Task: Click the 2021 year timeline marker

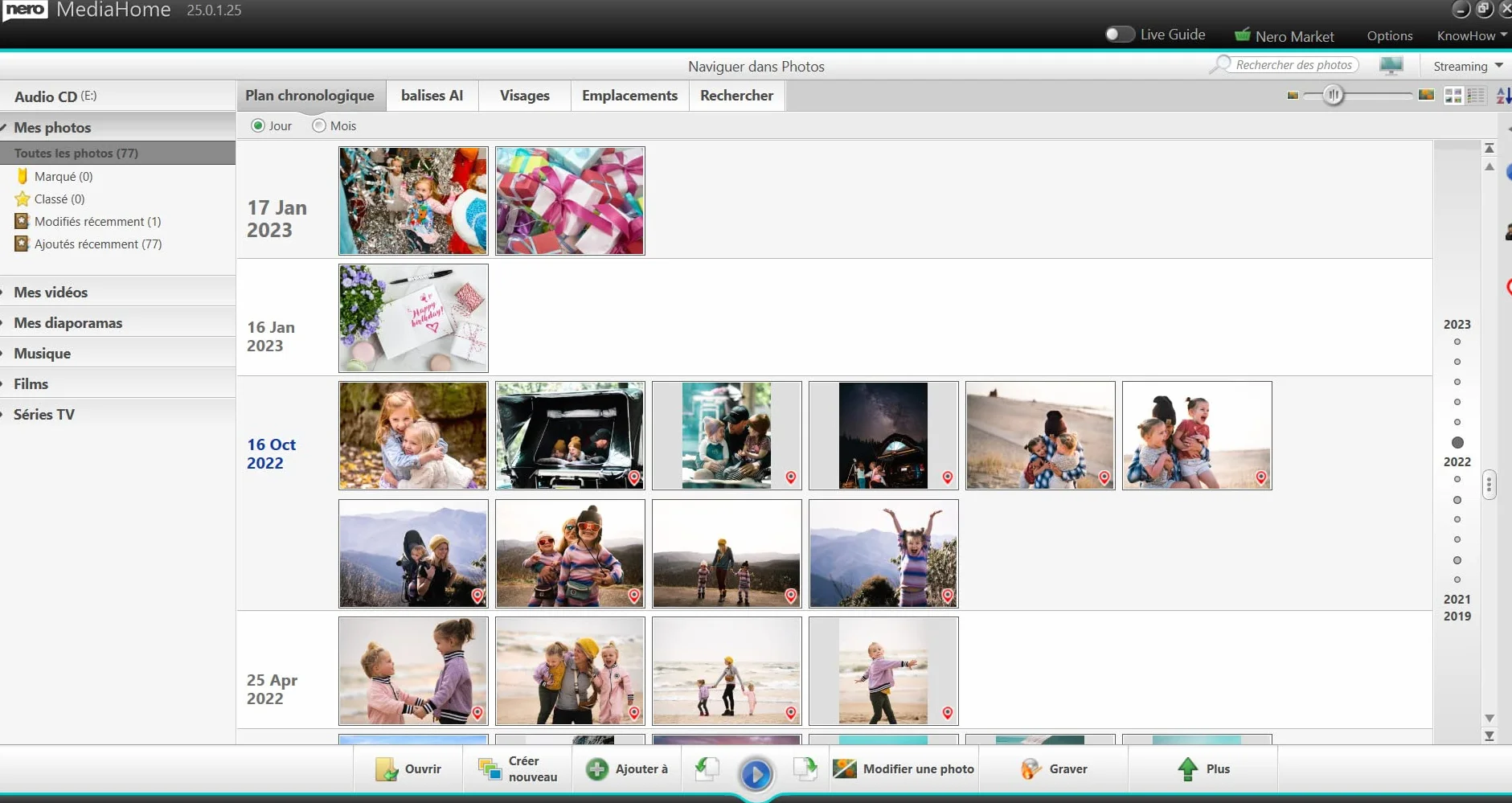Action: point(1457,599)
